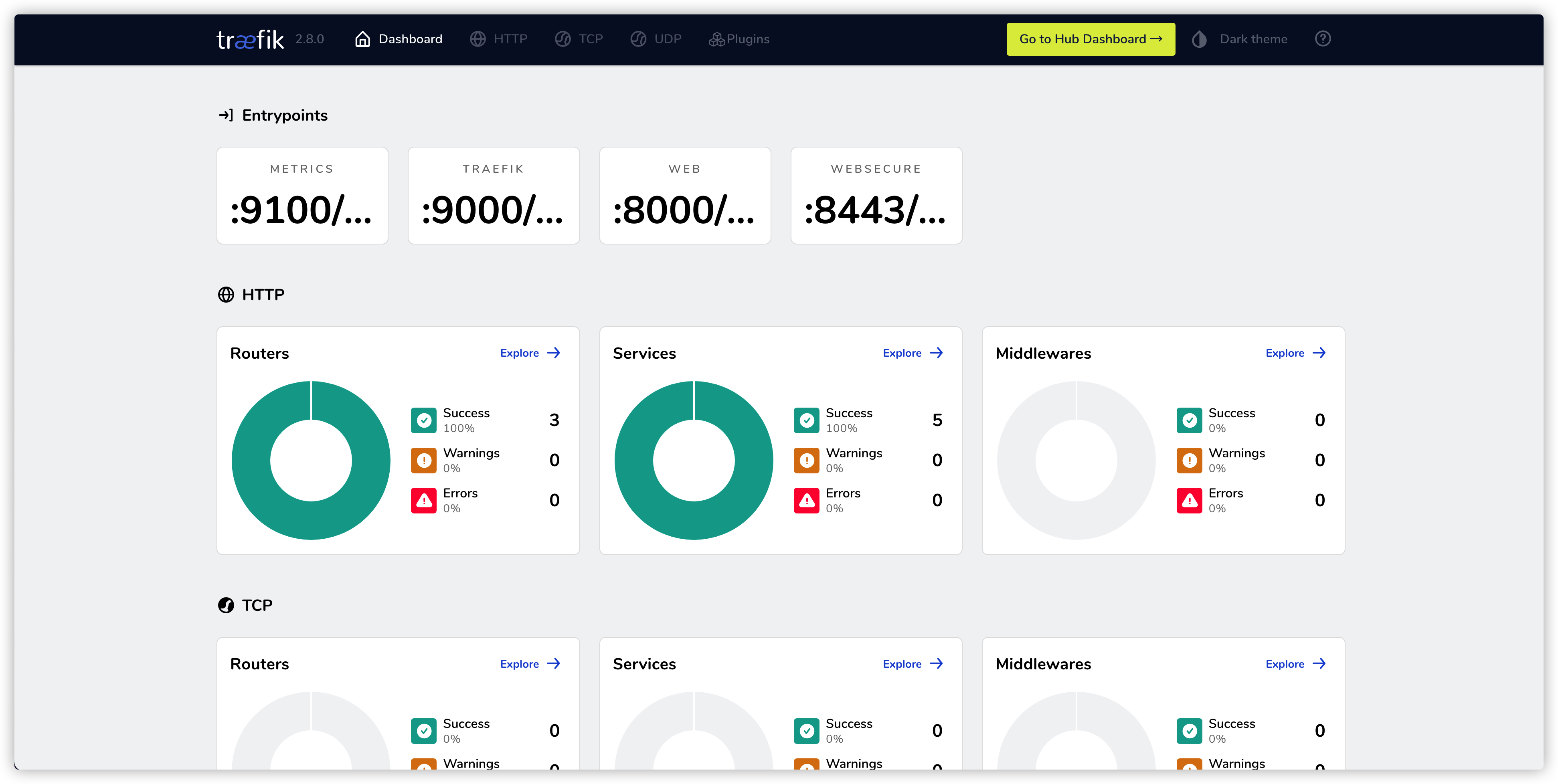1558x784 pixels.
Task: Click the TCP section icon
Action: 226,605
